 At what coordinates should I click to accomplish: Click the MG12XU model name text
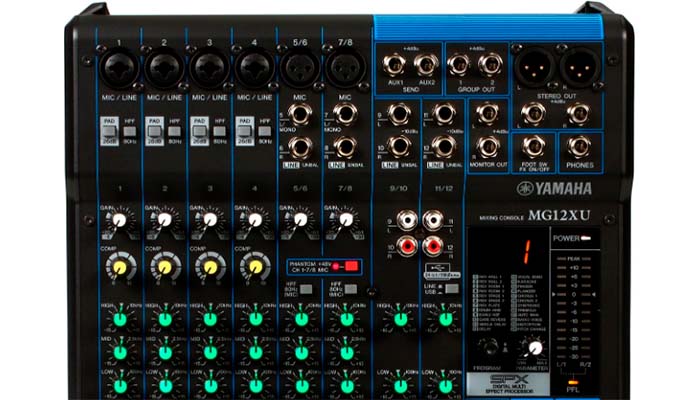click(559, 216)
